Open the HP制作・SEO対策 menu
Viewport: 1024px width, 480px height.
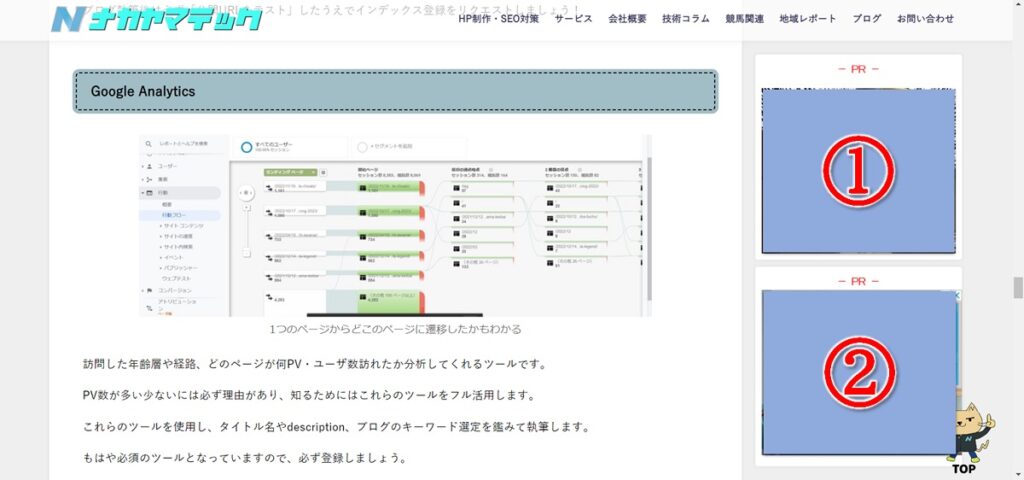[498, 18]
